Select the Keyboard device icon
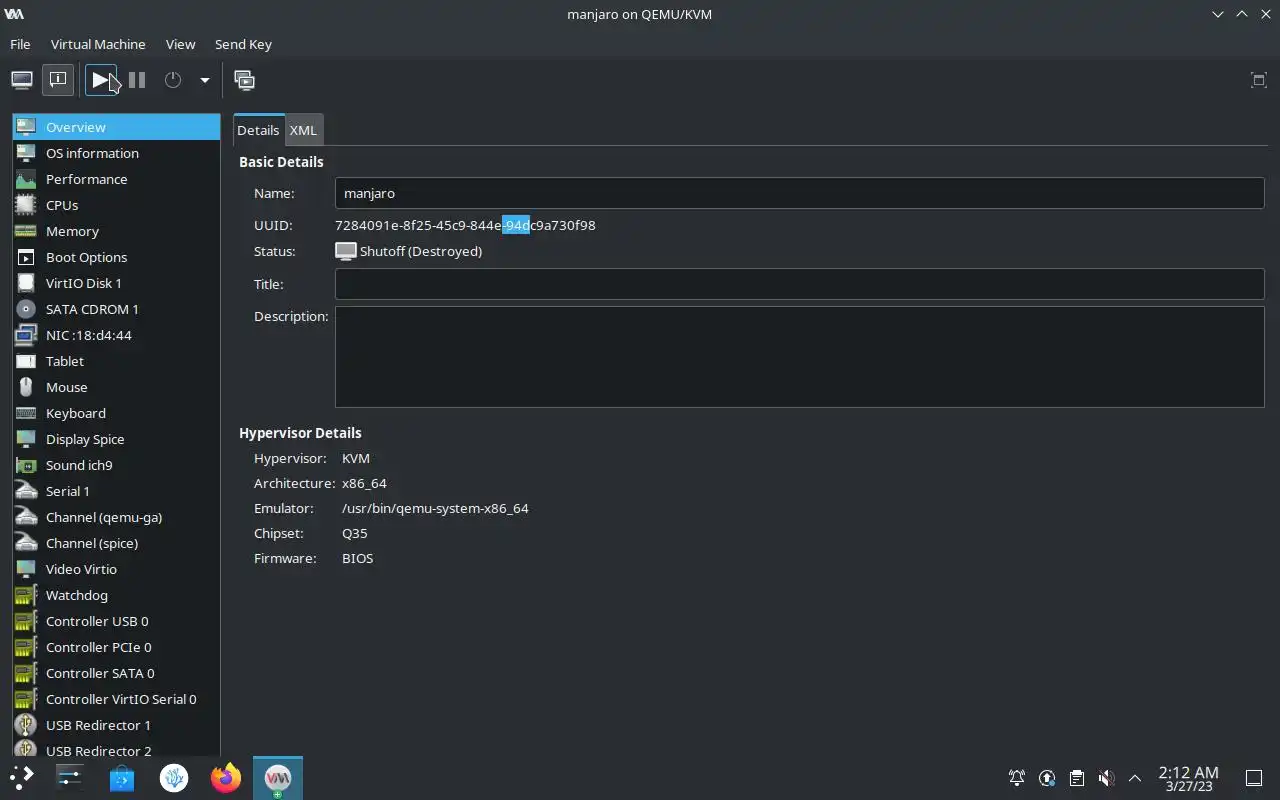1280x800 pixels. (26, 413)
